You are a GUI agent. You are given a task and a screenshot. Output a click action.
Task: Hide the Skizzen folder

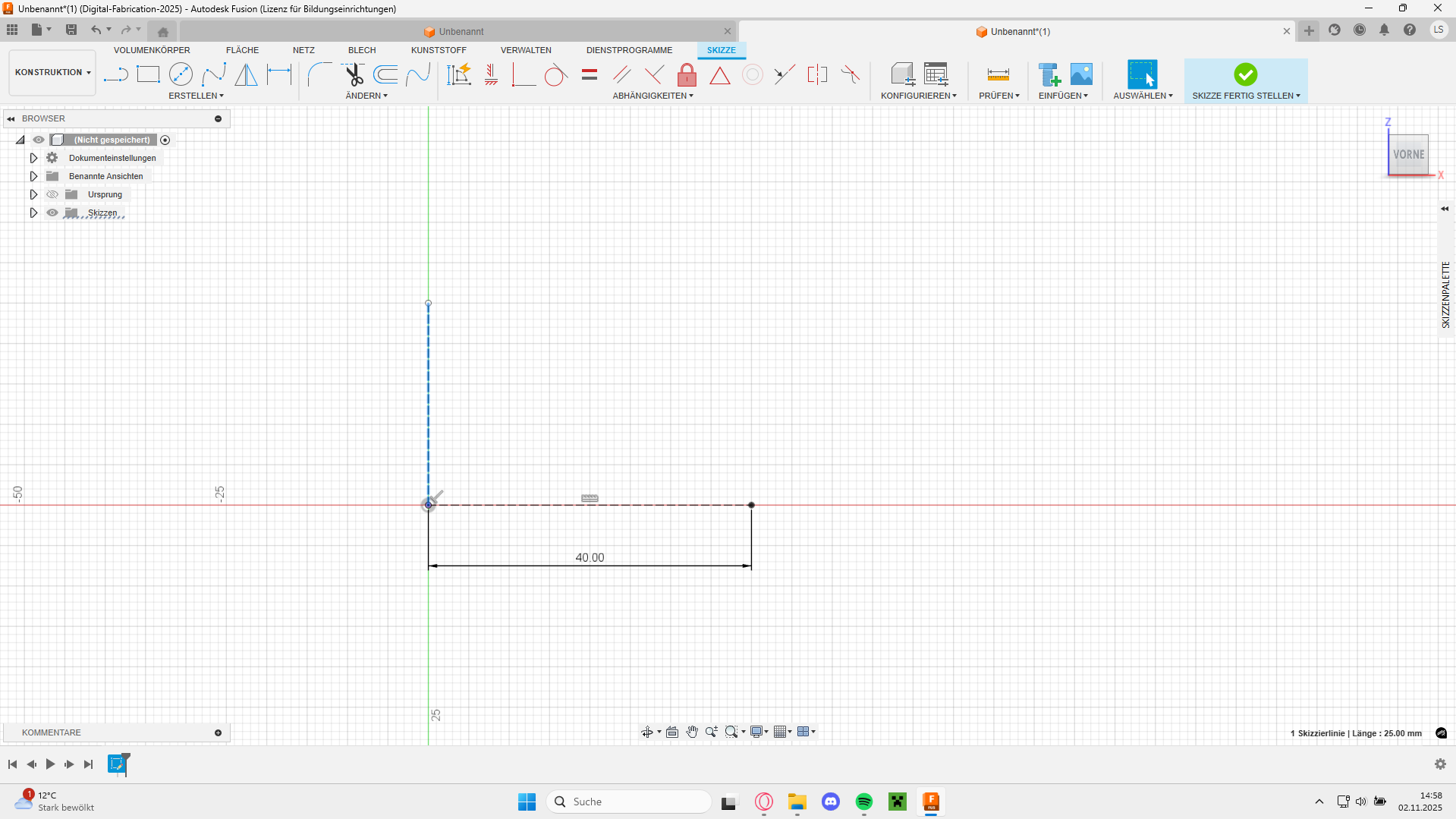(52, 213)
